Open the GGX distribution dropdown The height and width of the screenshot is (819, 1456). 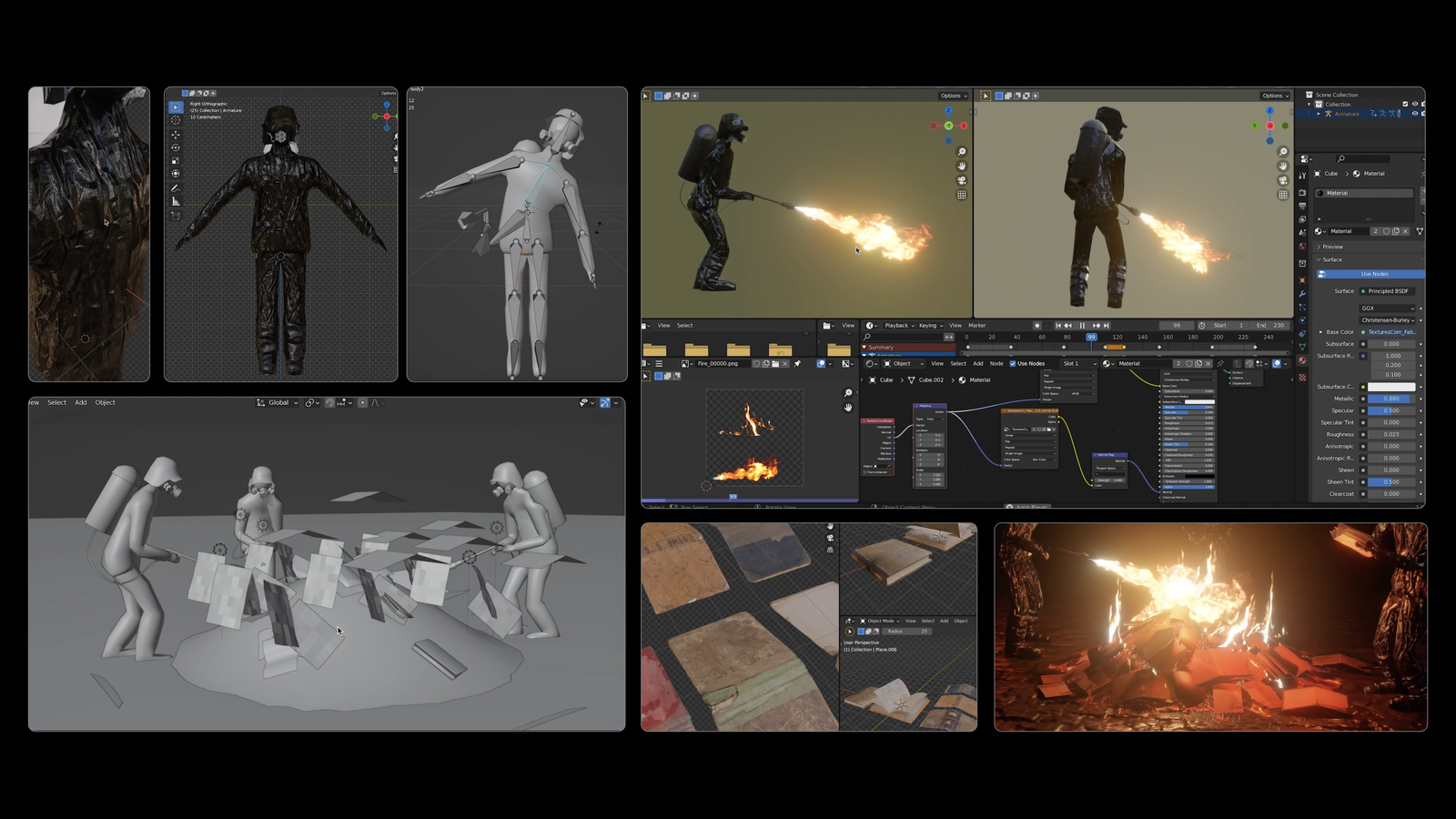click(x=1388, y=308)
